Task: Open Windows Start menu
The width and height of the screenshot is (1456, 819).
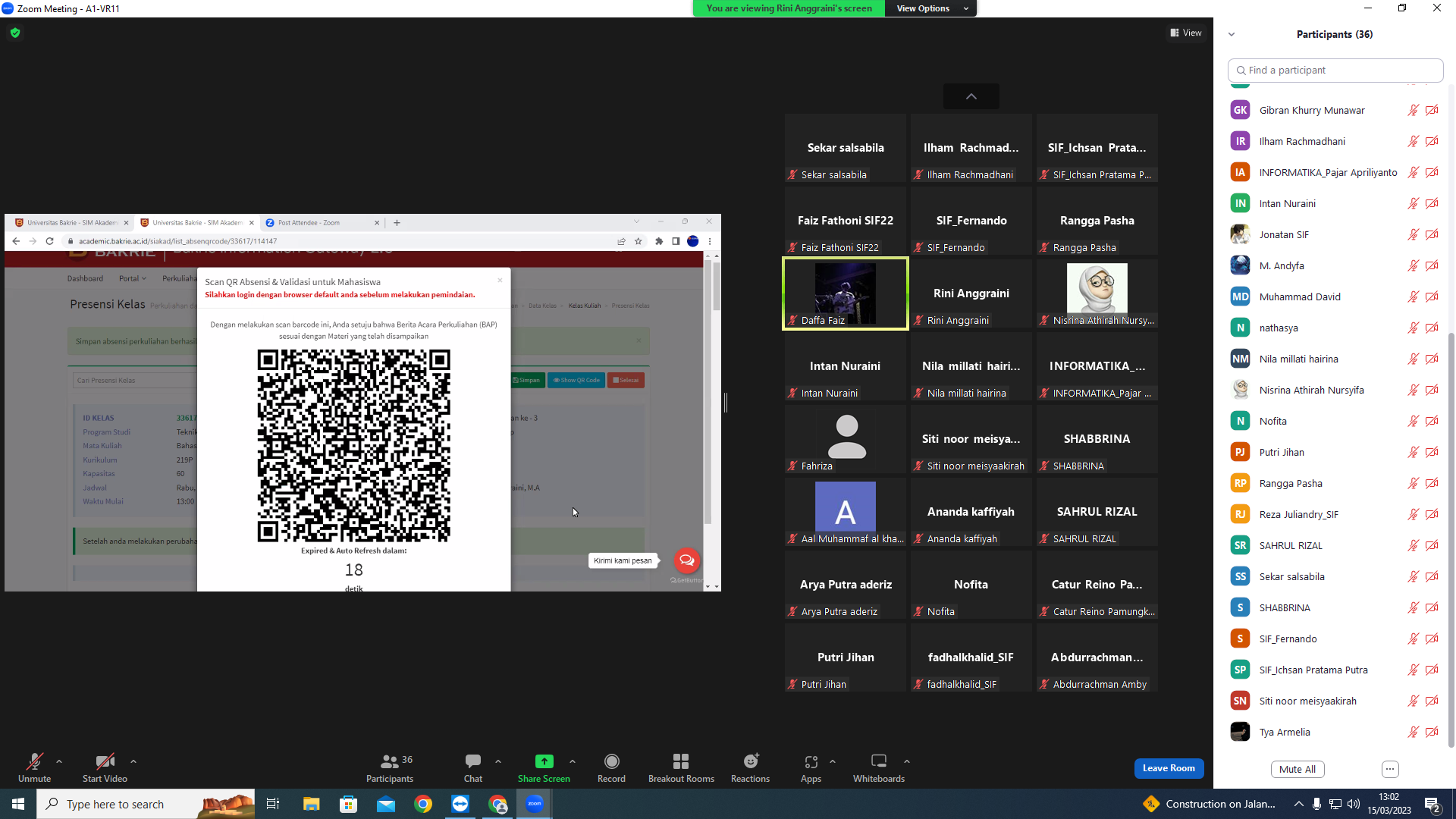Action: 18,804
